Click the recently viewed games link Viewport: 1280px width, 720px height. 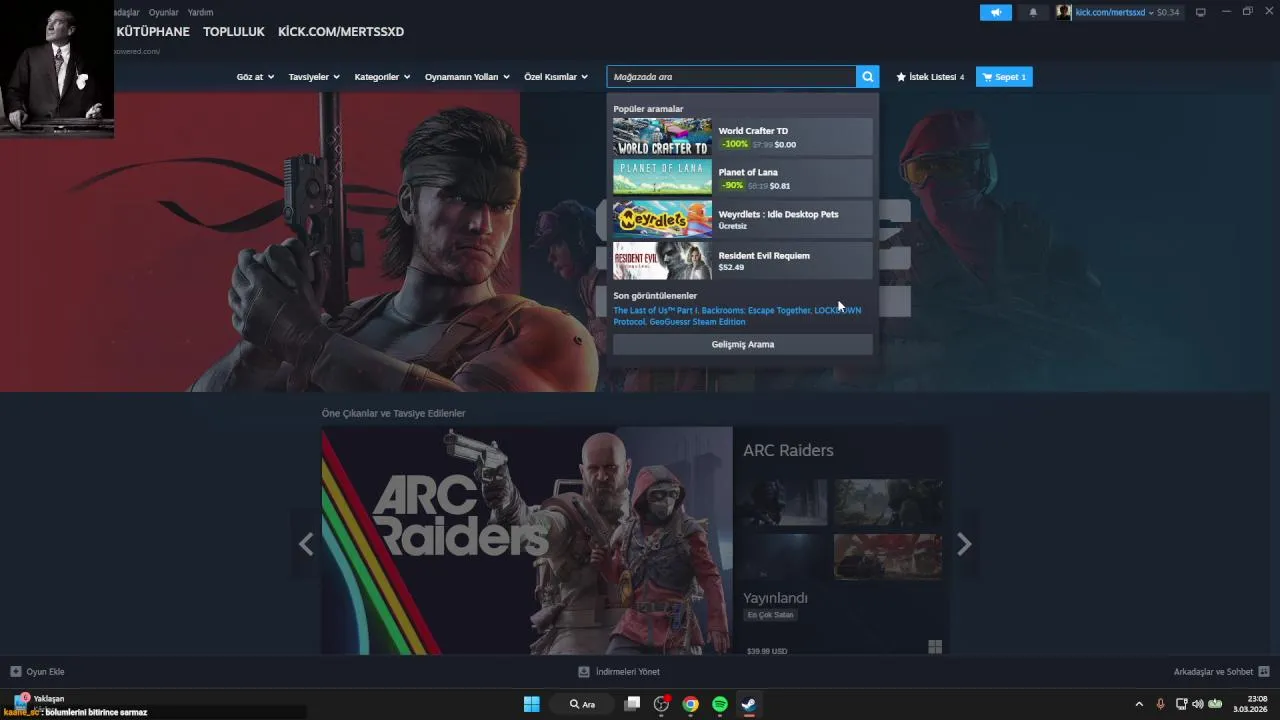(x=737, y=316)
